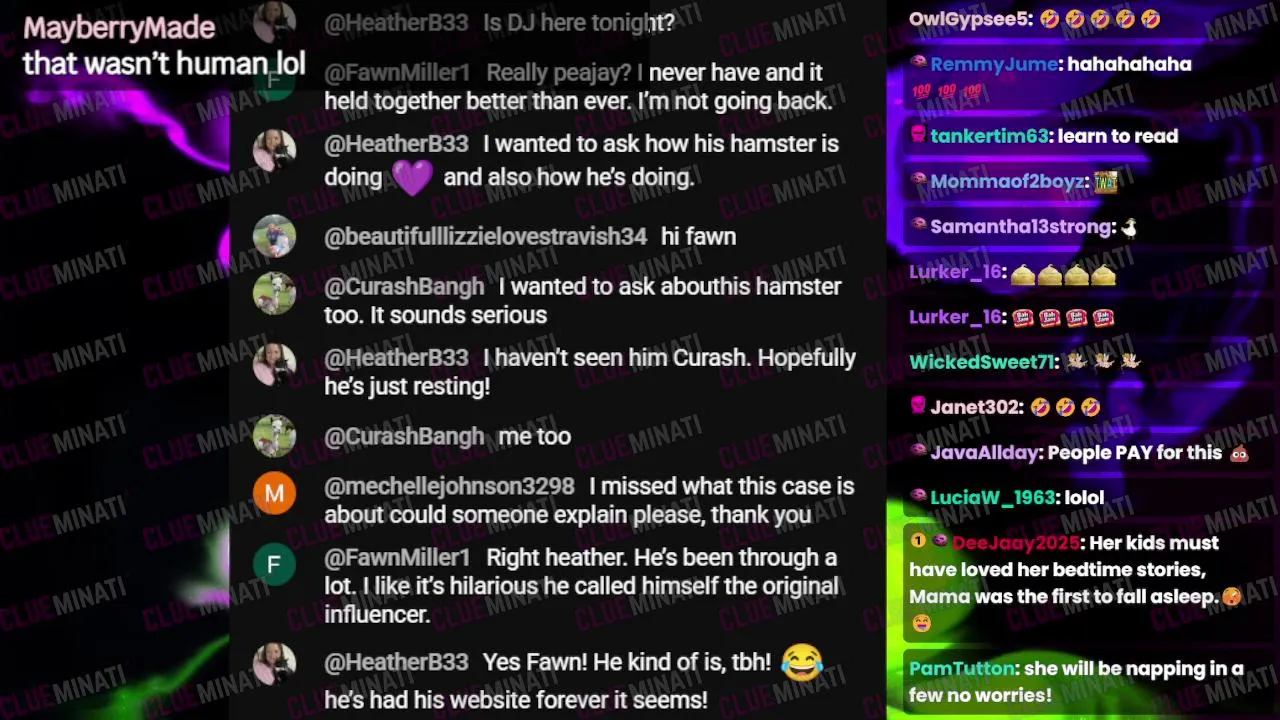Click the badge icon beside tankertim63
Image resolution: width=1280 pixels, height=720 pixels.
tap(917, 135)
